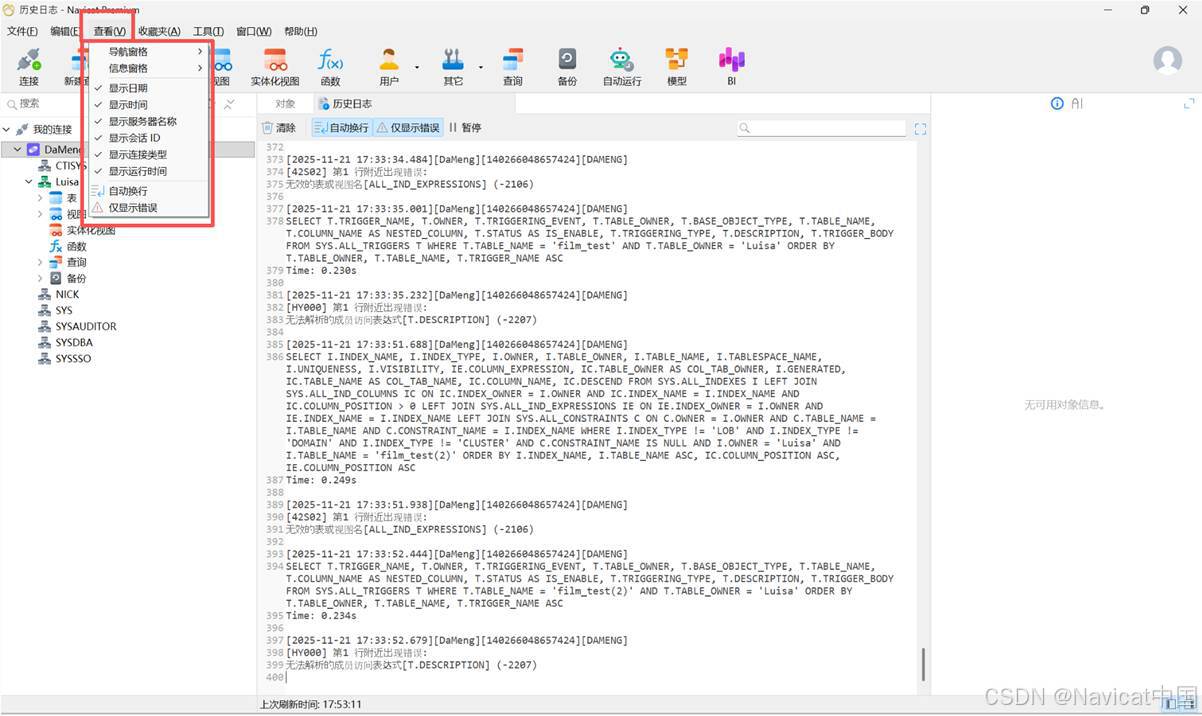Click the expand icon in AI panel
This screenshot has width=1202, height=716.
click(1189, 103)
